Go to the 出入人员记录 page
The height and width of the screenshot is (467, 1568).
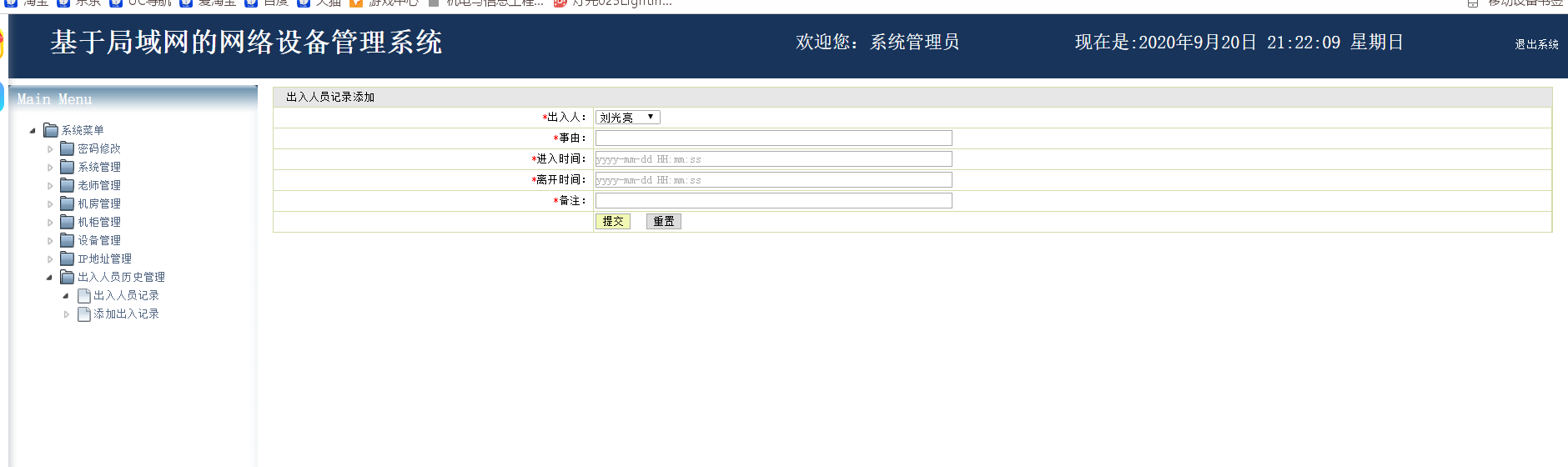pos(126,295)
